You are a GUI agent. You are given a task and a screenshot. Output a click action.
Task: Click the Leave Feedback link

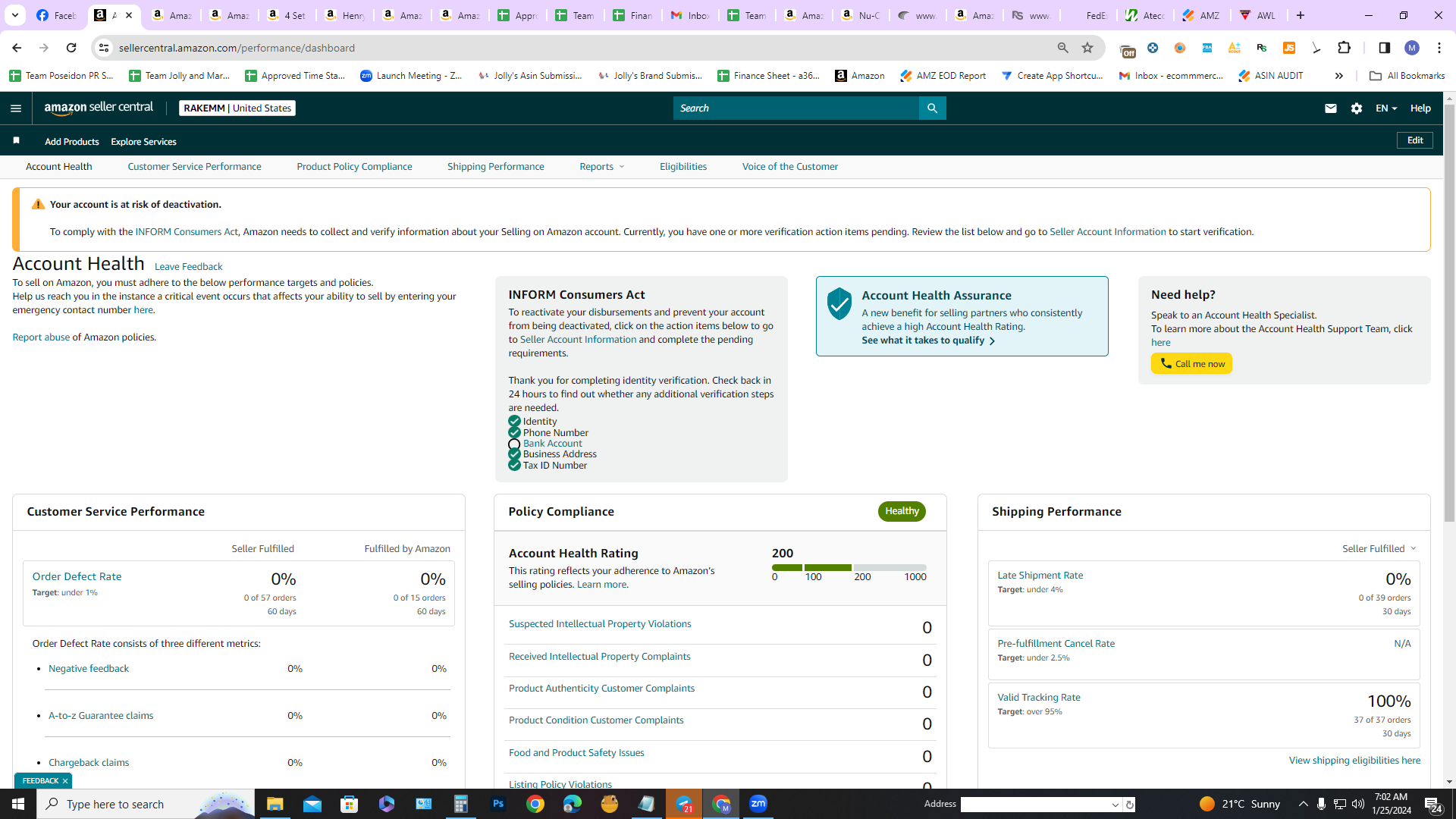(188, 267)
